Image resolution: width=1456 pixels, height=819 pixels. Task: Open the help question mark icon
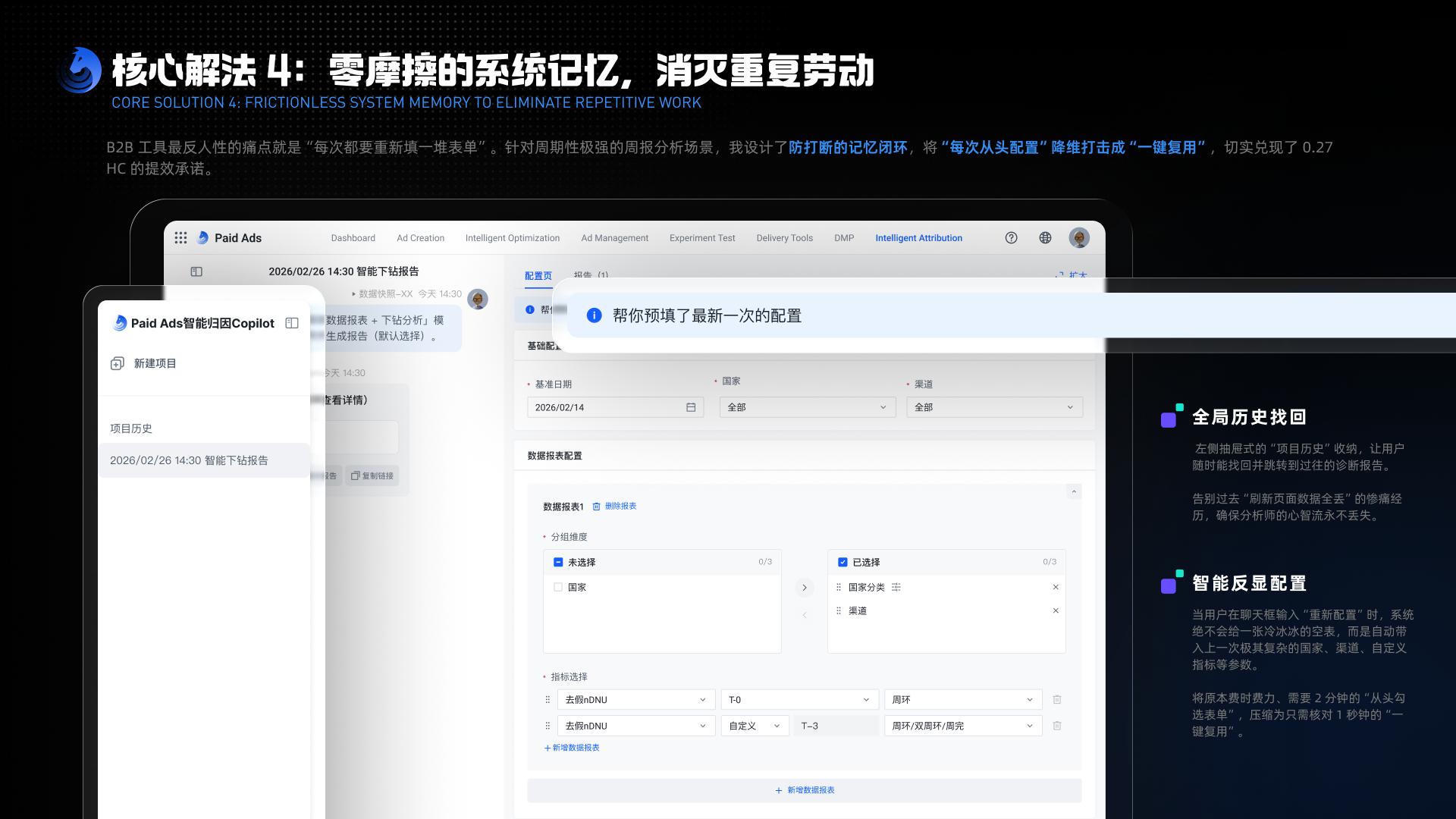pos(1011,238)
